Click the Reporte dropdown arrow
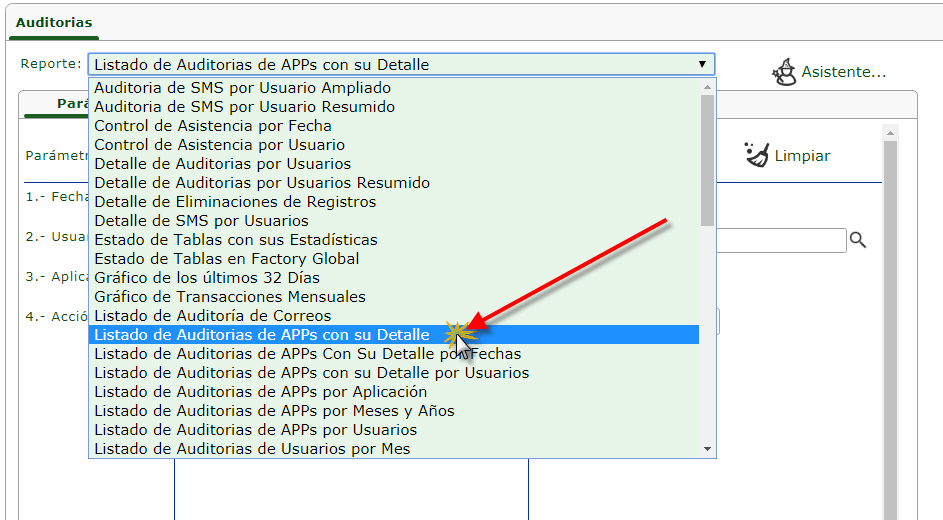The width and height of the screenshot is (943, 520). click(702, 64)
